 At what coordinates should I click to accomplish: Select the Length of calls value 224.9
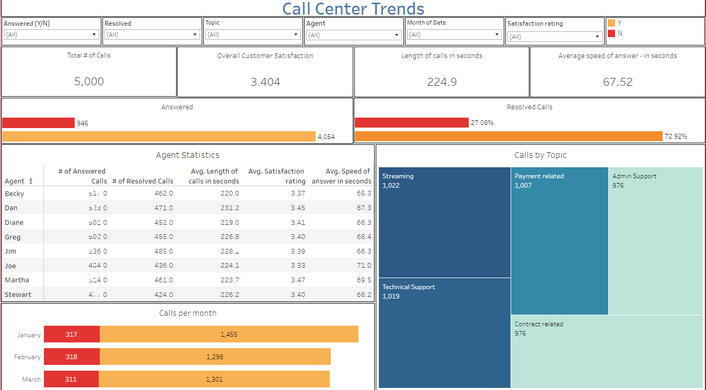(442, 82)
